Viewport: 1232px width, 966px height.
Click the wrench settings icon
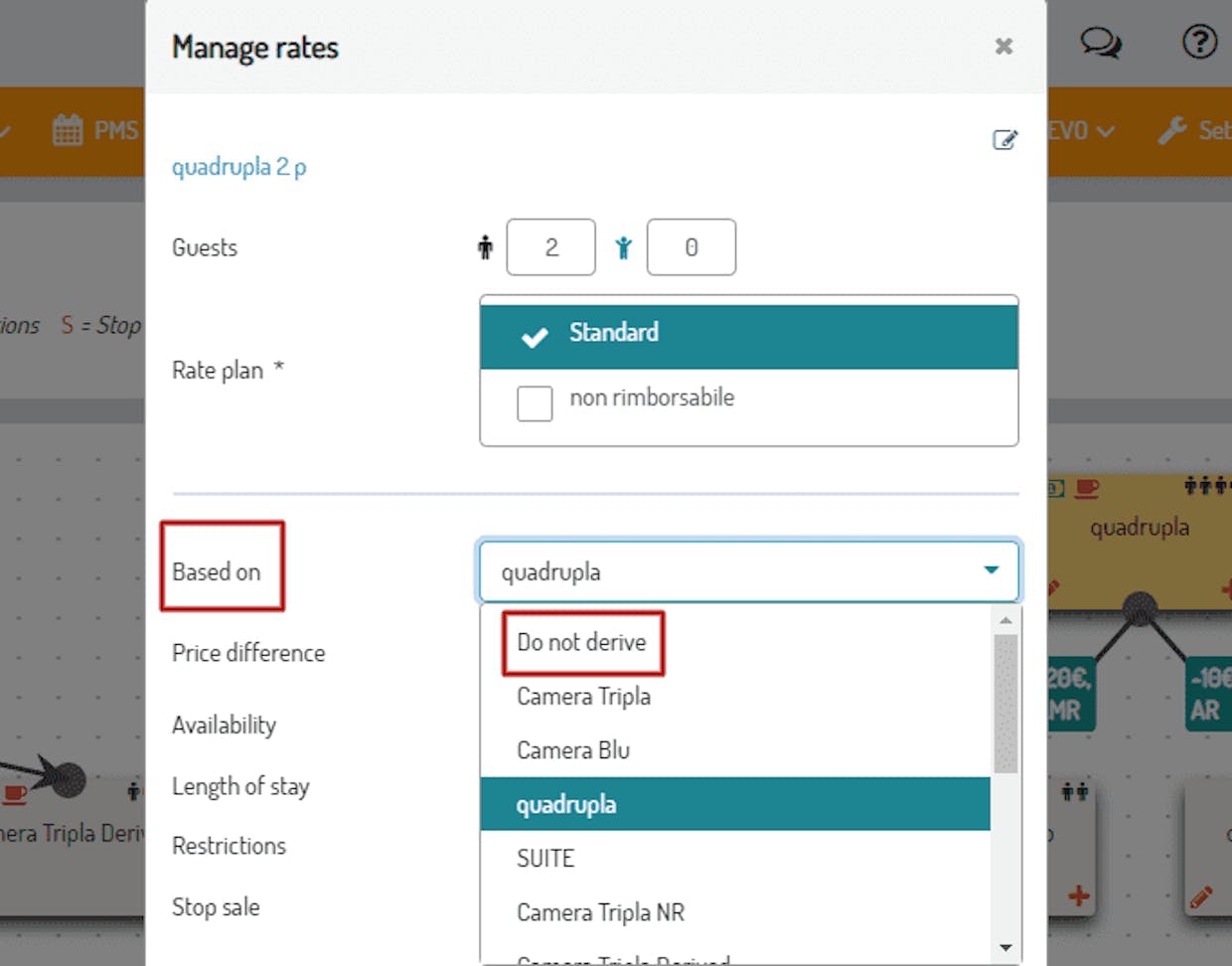click(x=1172, y=130)
